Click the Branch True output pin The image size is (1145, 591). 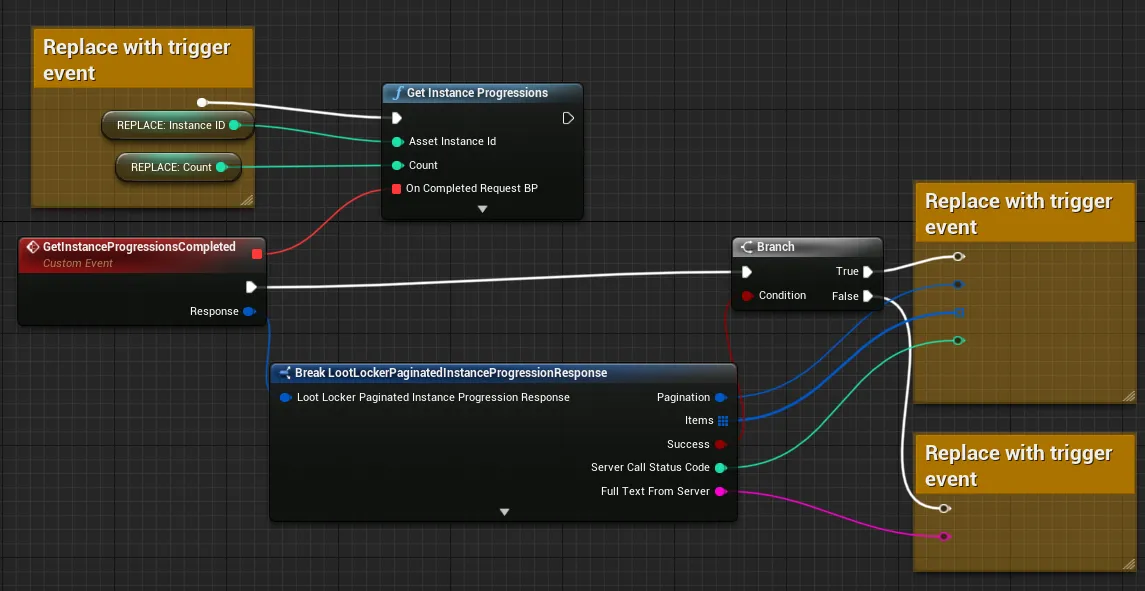pyautogui.click(x=868, y=272)
